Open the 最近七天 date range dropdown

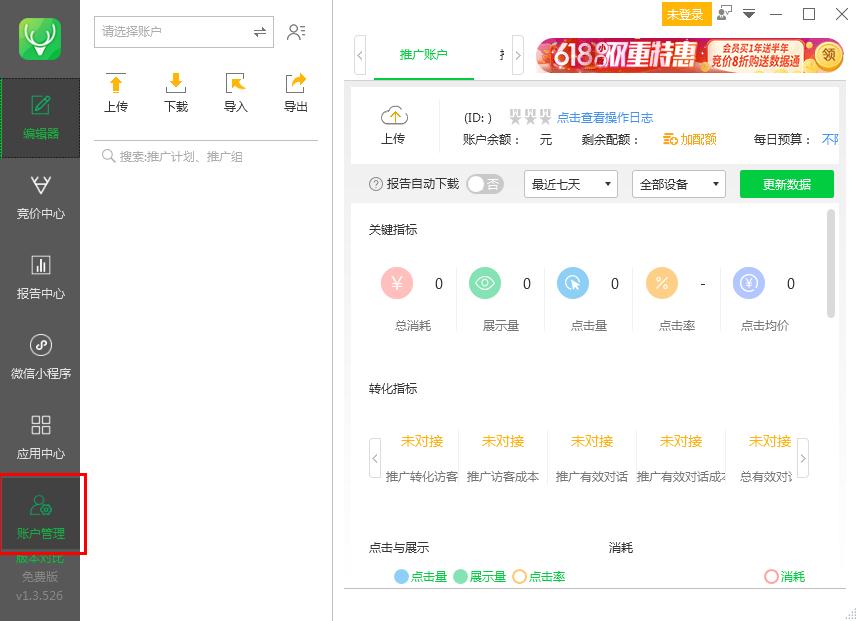tap(570, 184)
